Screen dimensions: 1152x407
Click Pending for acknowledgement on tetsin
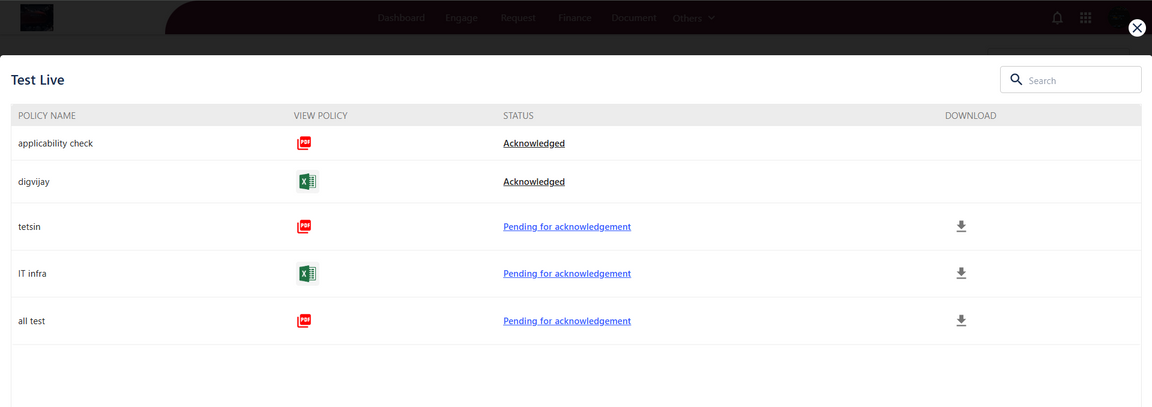coord(566,227)
